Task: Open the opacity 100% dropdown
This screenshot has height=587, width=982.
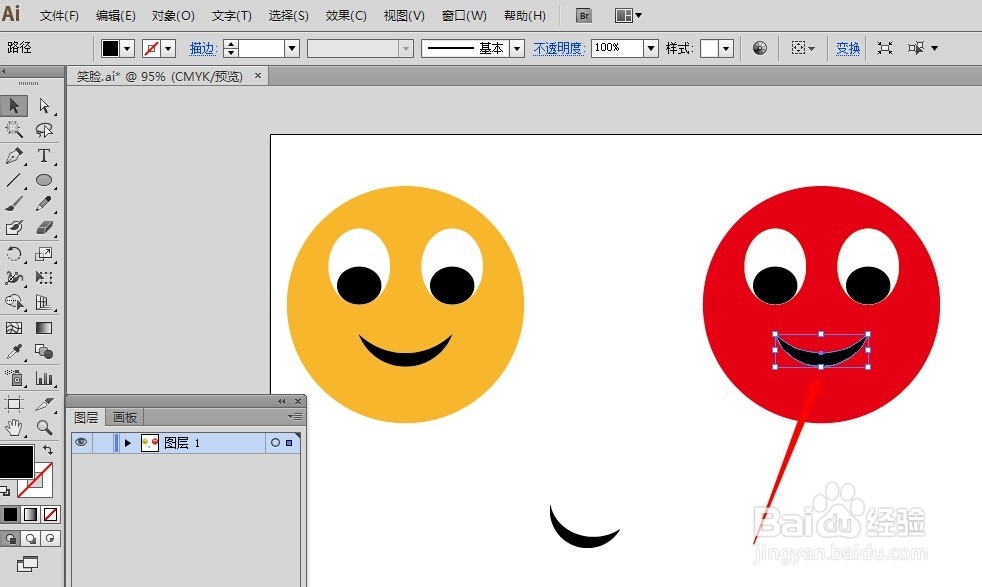Action: pyautogui.click(x=651, y=48)
